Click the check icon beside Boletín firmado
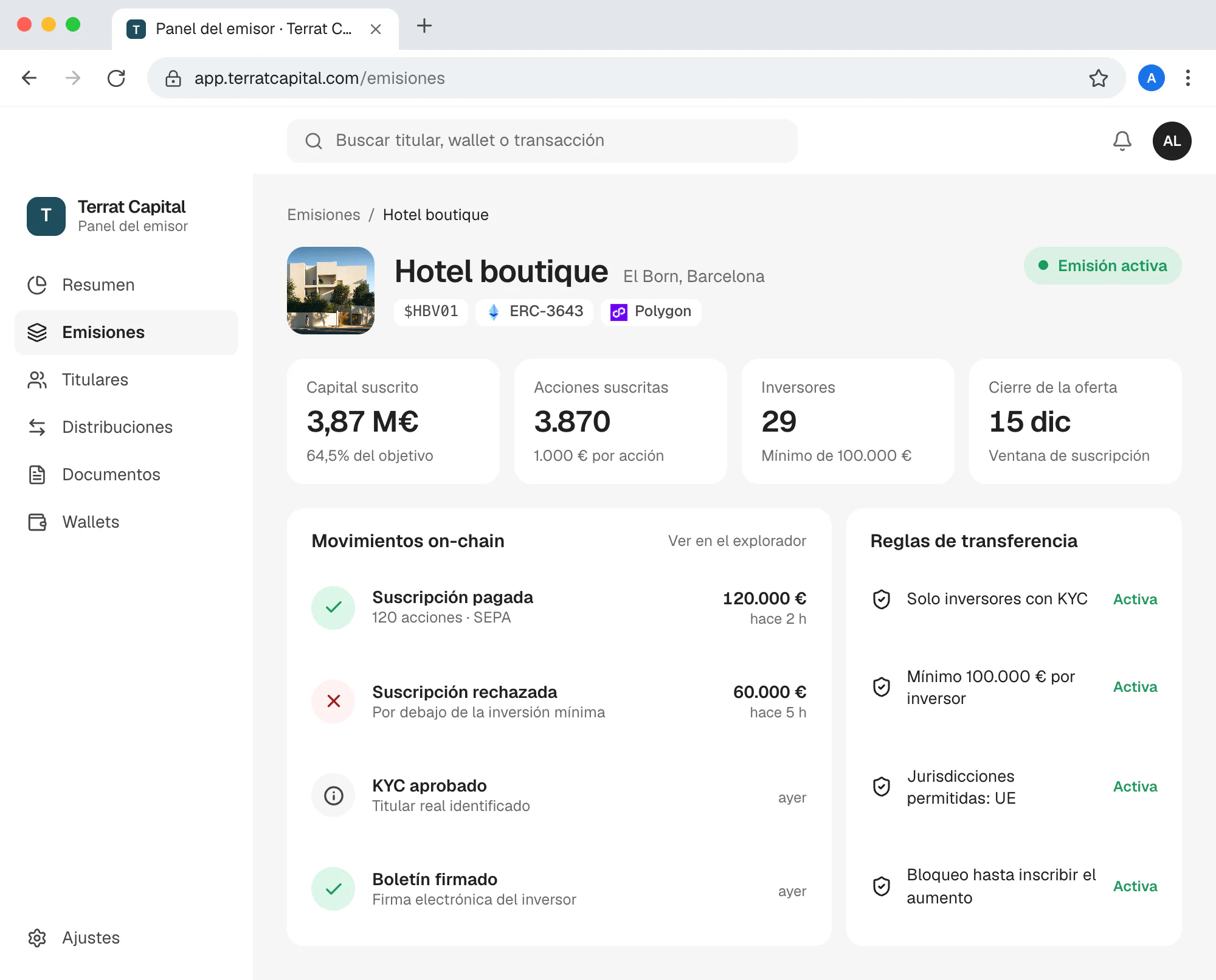 (x=333, y=889)
